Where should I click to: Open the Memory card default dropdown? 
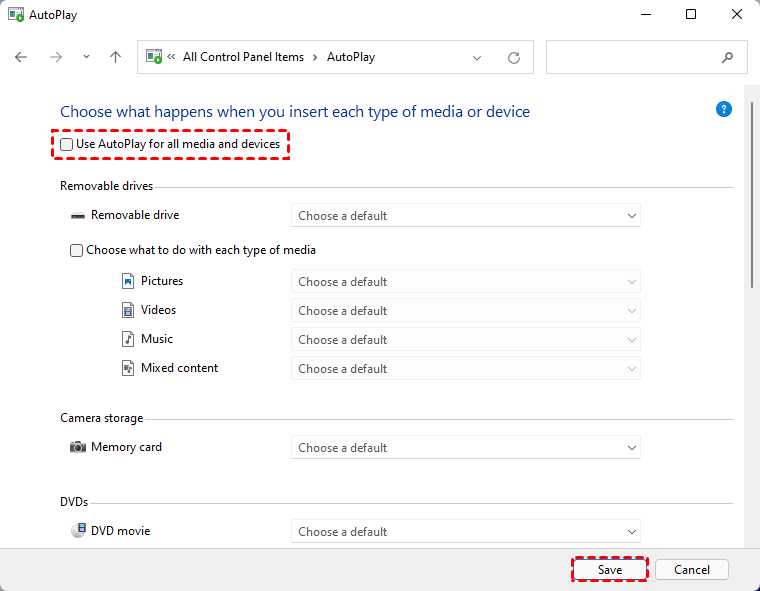[x=465, y=447]
